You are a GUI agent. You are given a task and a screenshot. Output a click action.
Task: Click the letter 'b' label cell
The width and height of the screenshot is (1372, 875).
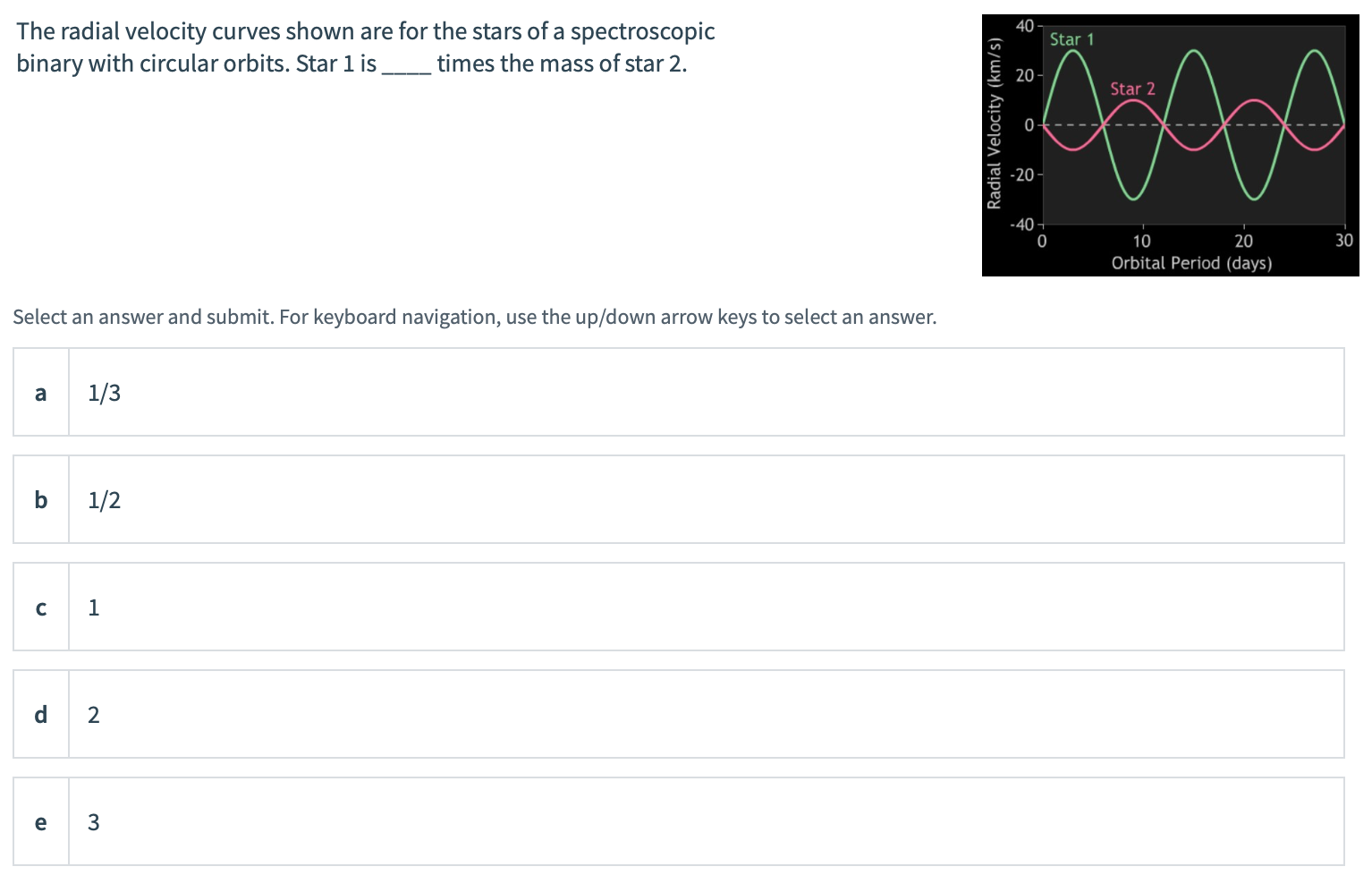tap(40, 499)
